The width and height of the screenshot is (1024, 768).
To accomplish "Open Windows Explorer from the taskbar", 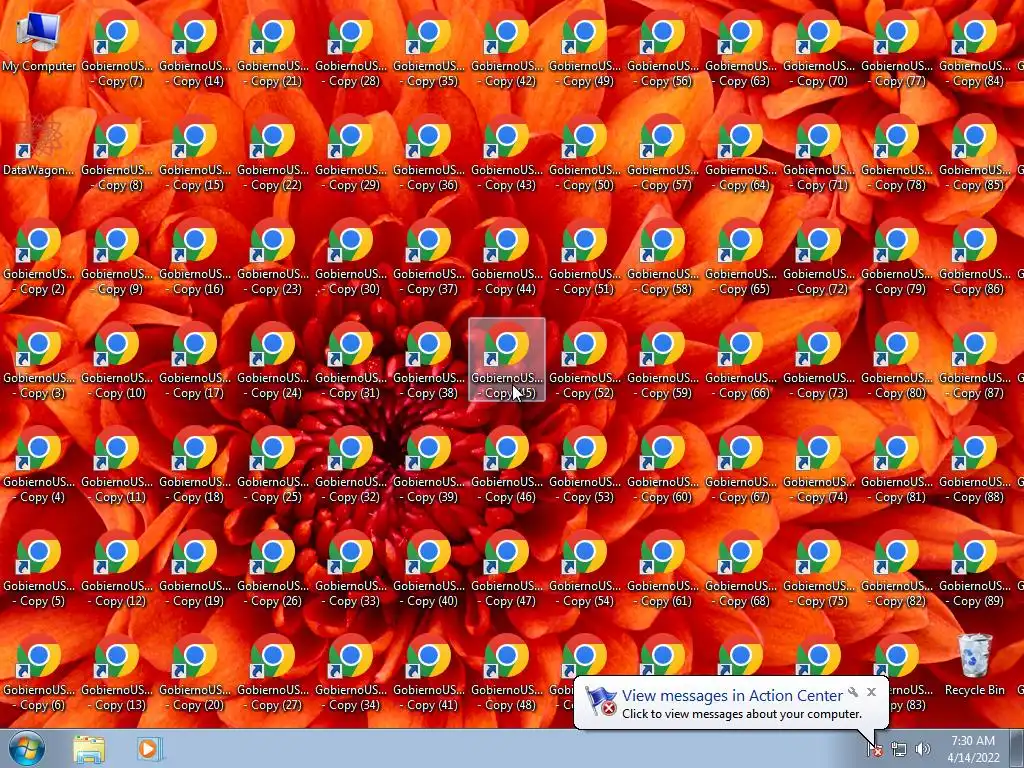I will (x=89, y=749).
